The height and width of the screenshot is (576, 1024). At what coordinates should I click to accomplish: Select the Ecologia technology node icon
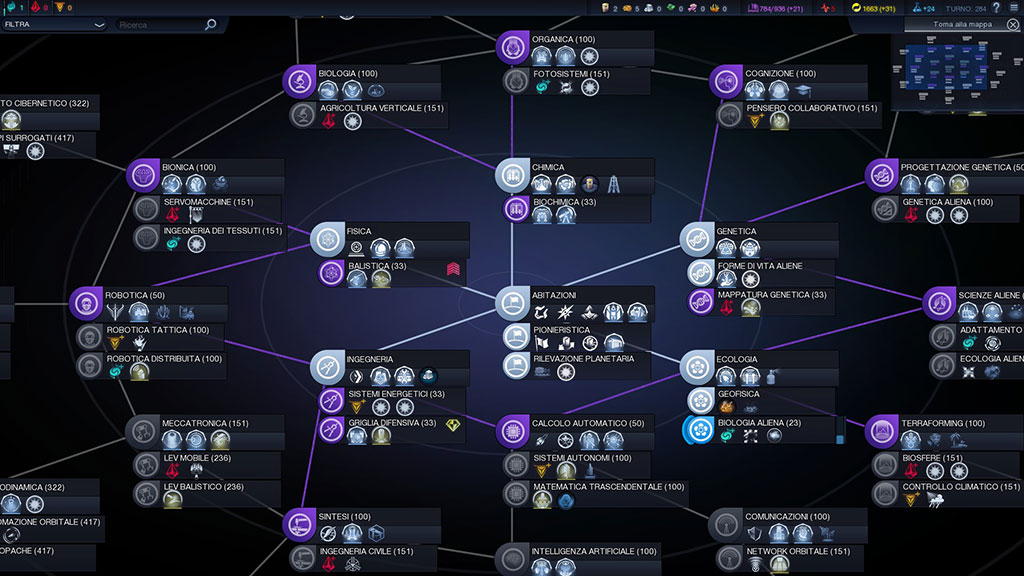pos(697,367)
